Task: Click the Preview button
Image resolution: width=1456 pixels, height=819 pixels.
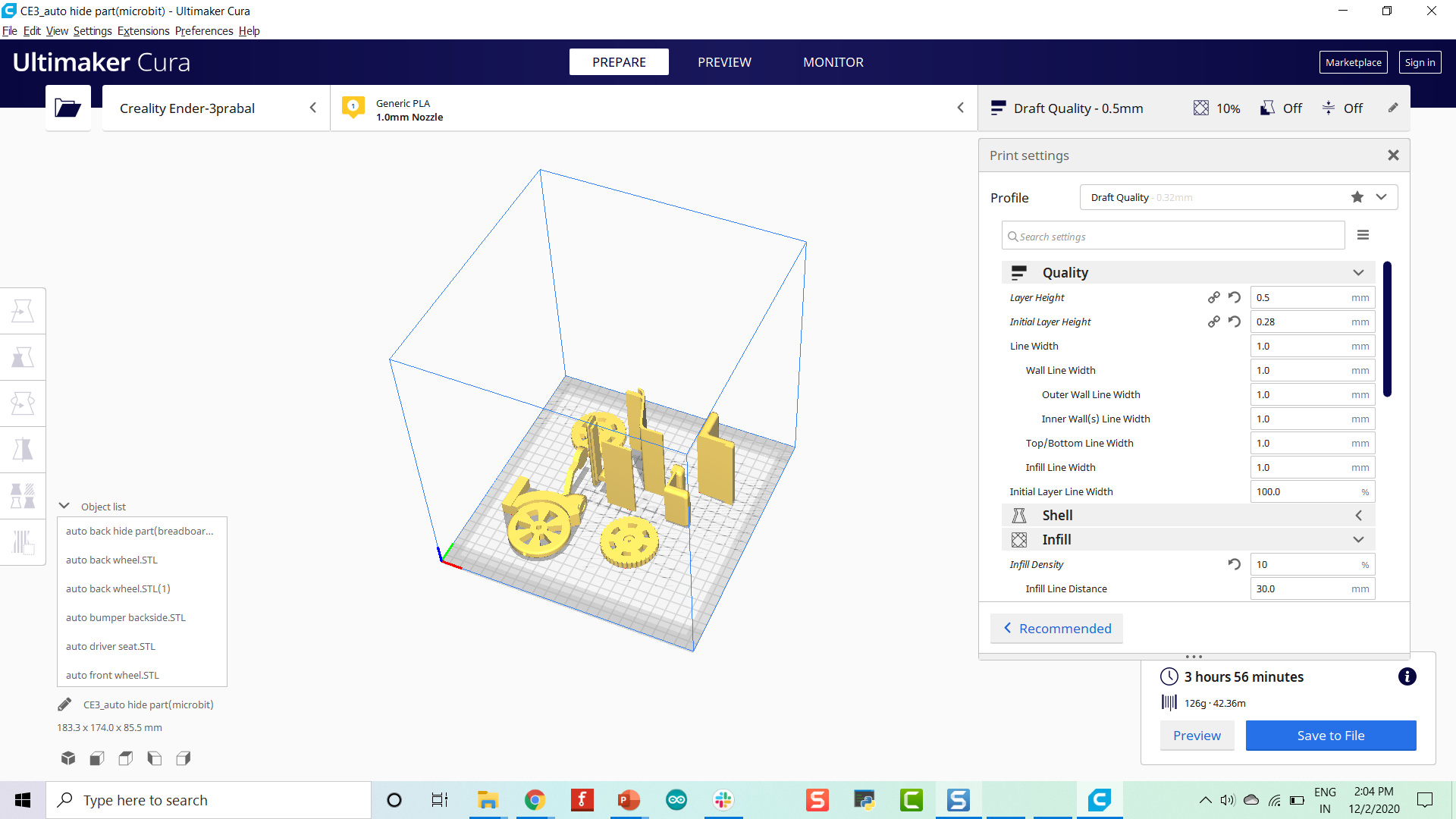Action: tap(1197, 735)
